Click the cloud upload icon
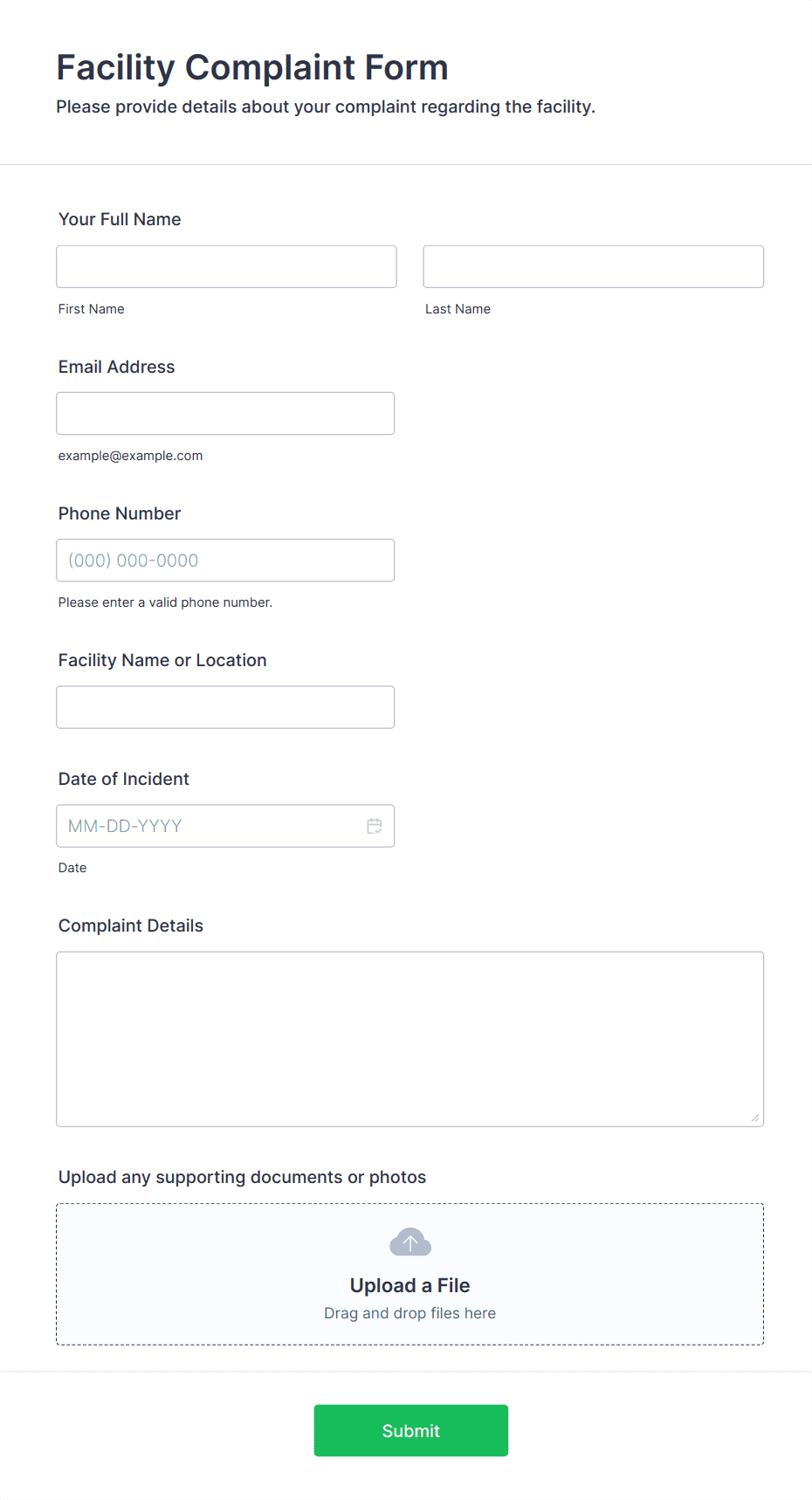Image resolution: width=812 pixels, height=1500 pixels. pyautogui.click(x=410, y=1242)
